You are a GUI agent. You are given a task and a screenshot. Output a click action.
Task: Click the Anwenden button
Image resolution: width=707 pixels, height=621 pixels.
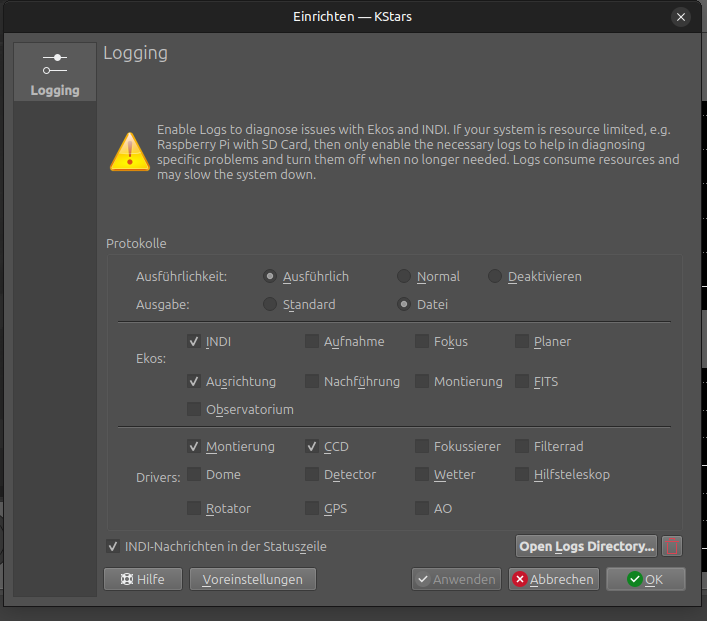456,579
